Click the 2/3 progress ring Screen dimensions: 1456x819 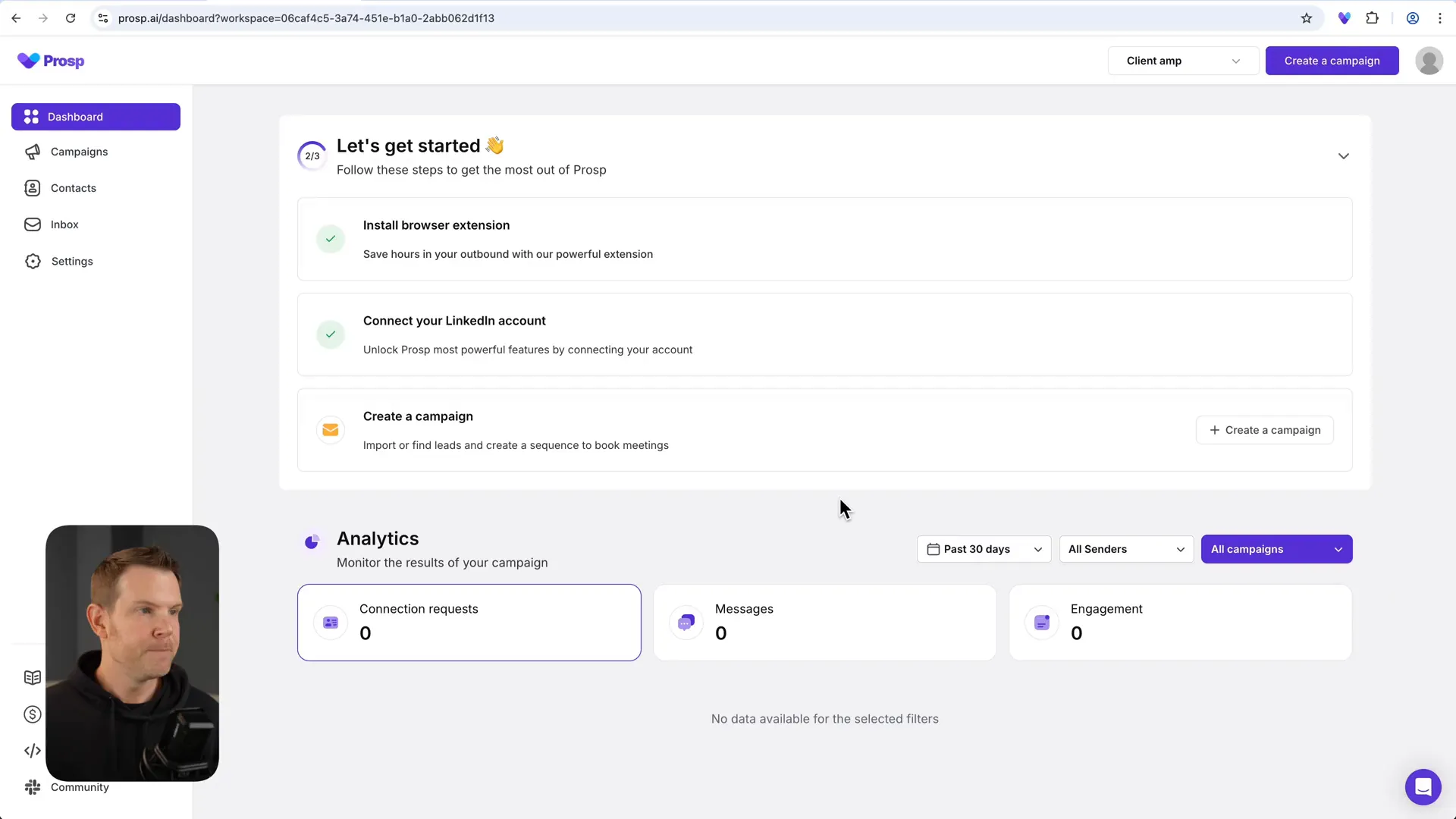click(x=312, y=156)
